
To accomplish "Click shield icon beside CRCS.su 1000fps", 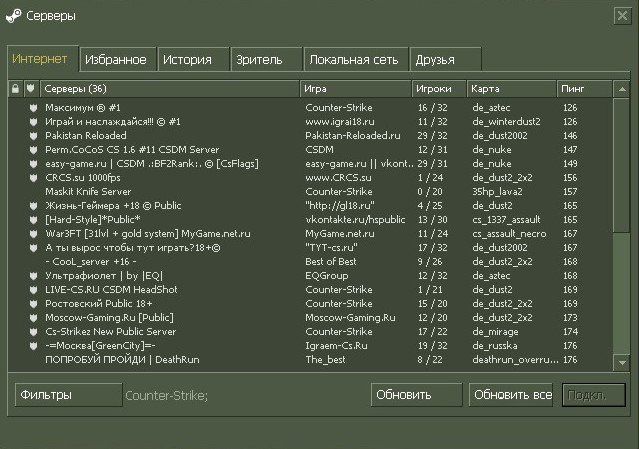I will point(33,178).
